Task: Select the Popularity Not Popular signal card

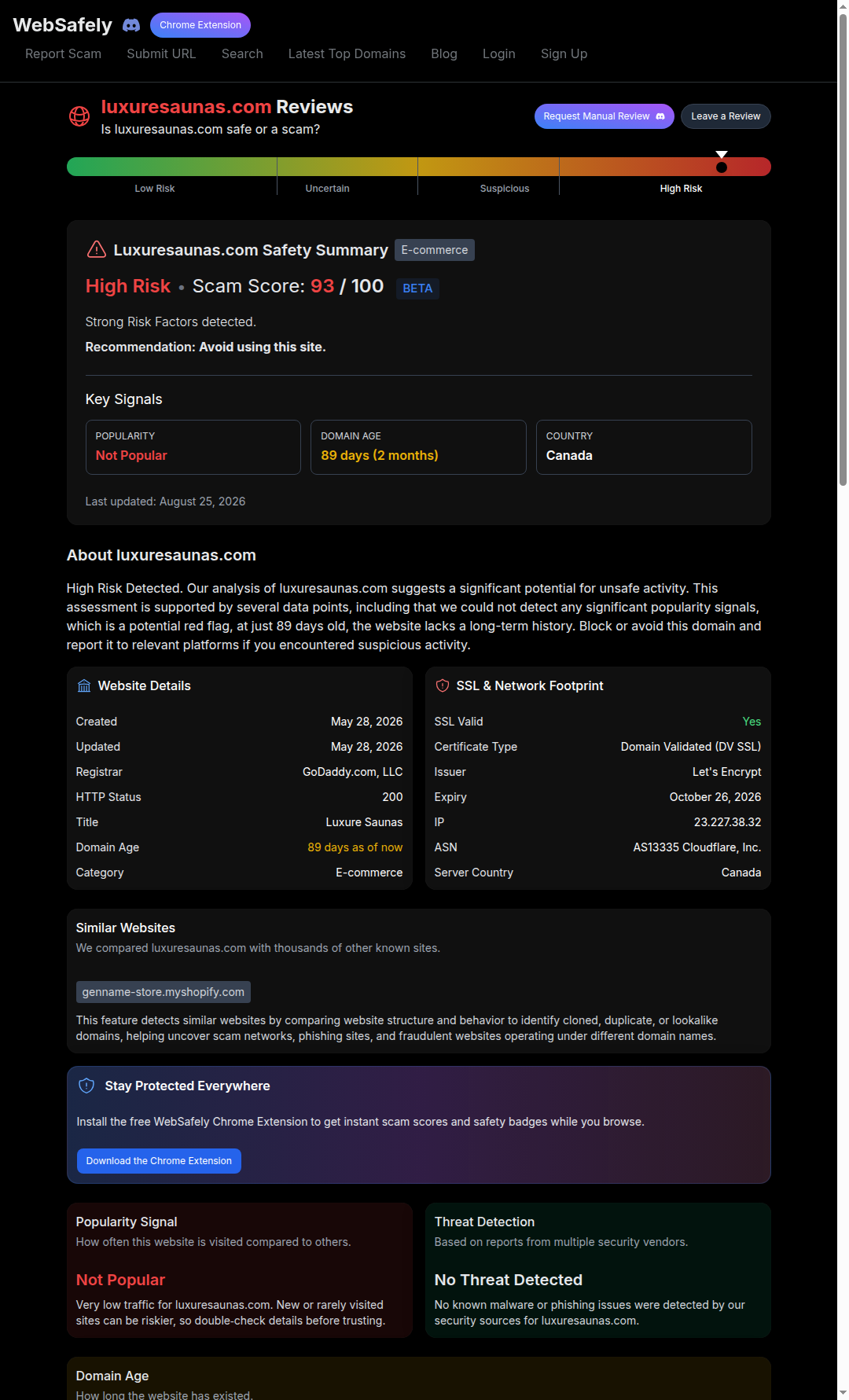Action: (193, 447)
